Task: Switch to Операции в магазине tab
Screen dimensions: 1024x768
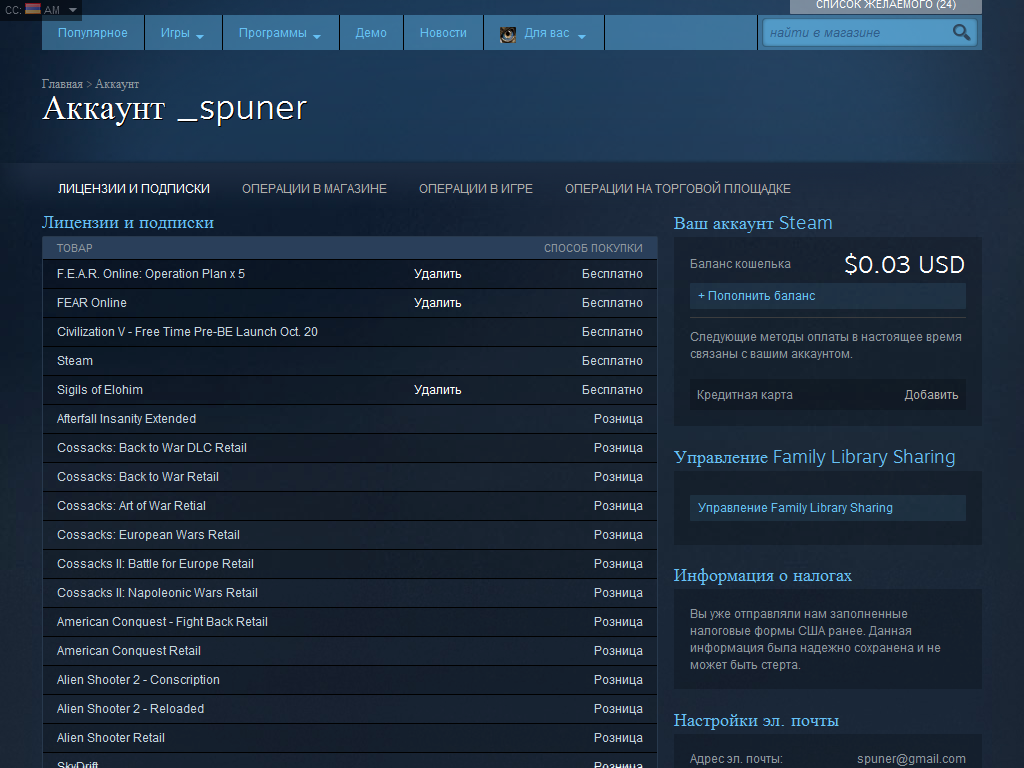Action: pyautogui.click(x=314, y=189)
